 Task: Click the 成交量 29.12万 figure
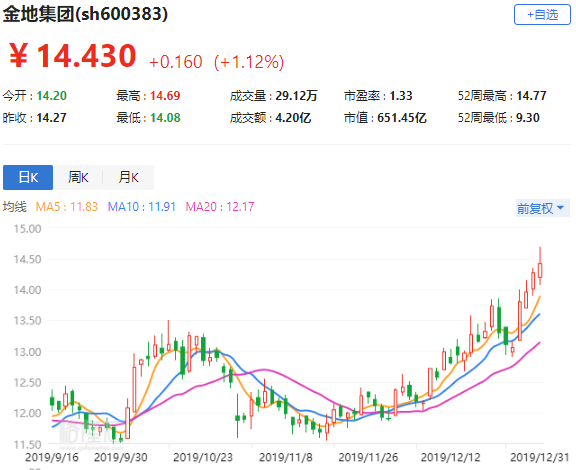click(296, 96)
